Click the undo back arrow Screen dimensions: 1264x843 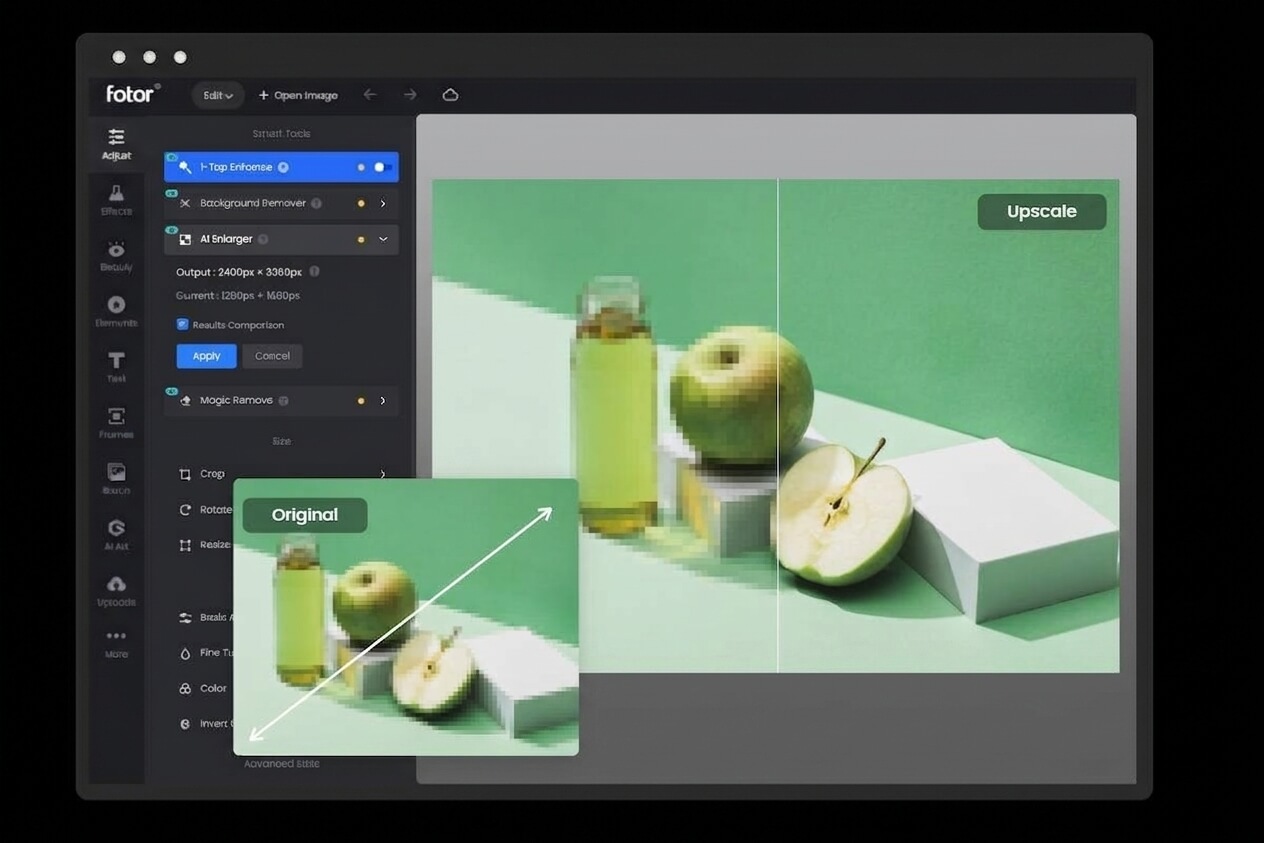pyautogui.click(x=370, y=94)
